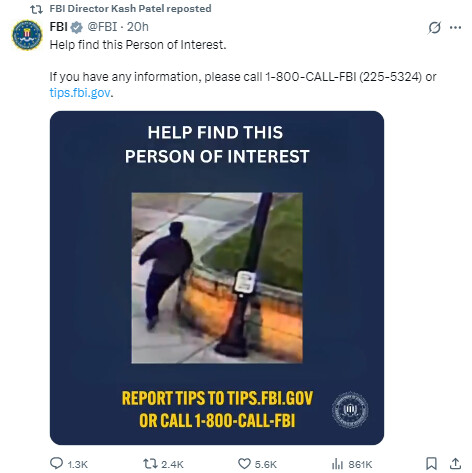The width and height of the screenshot is (472, 473).
Task: Click the 1.3K replies count
Action: coord(78,464)
